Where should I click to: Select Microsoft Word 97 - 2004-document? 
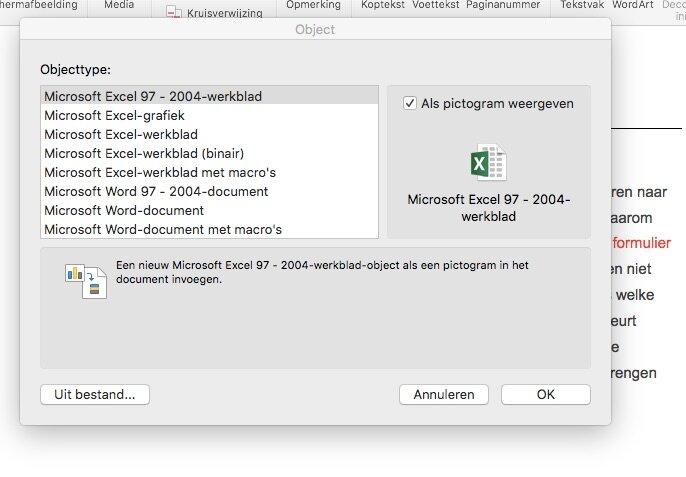(156, 192)
